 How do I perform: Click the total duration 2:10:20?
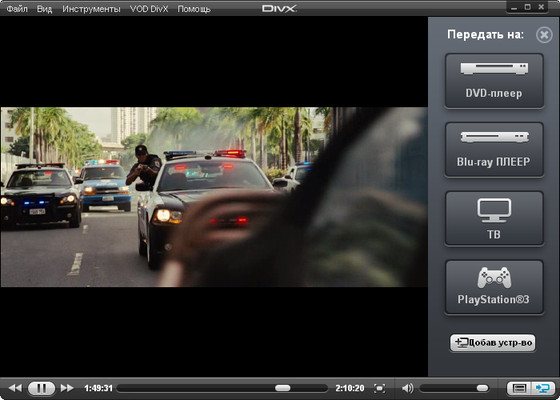[x=350, y=388]
